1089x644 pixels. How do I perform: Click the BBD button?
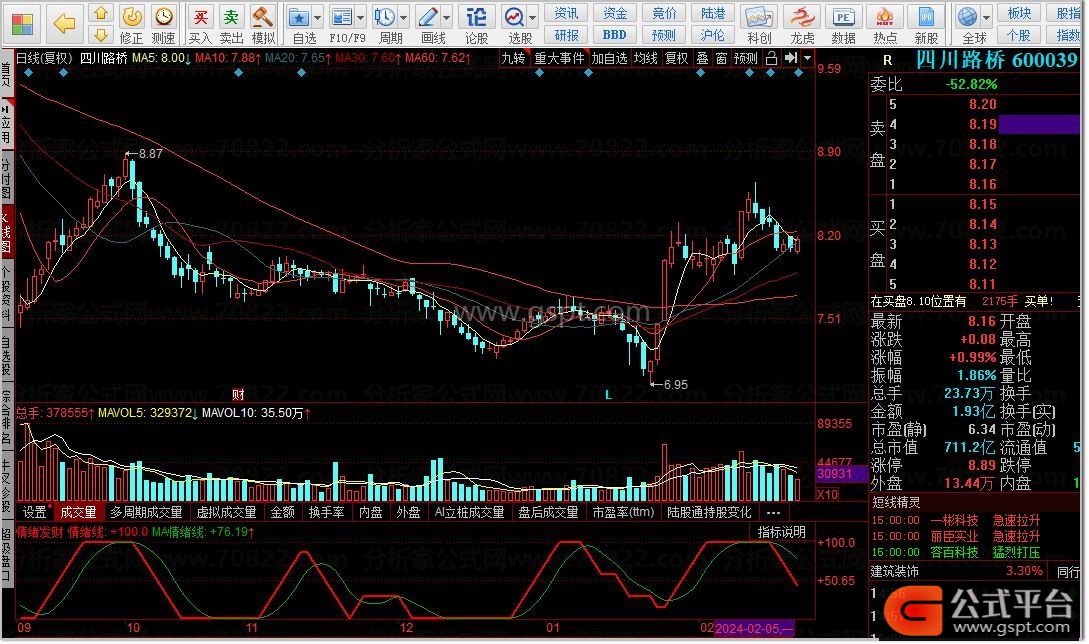coord(615,35)
